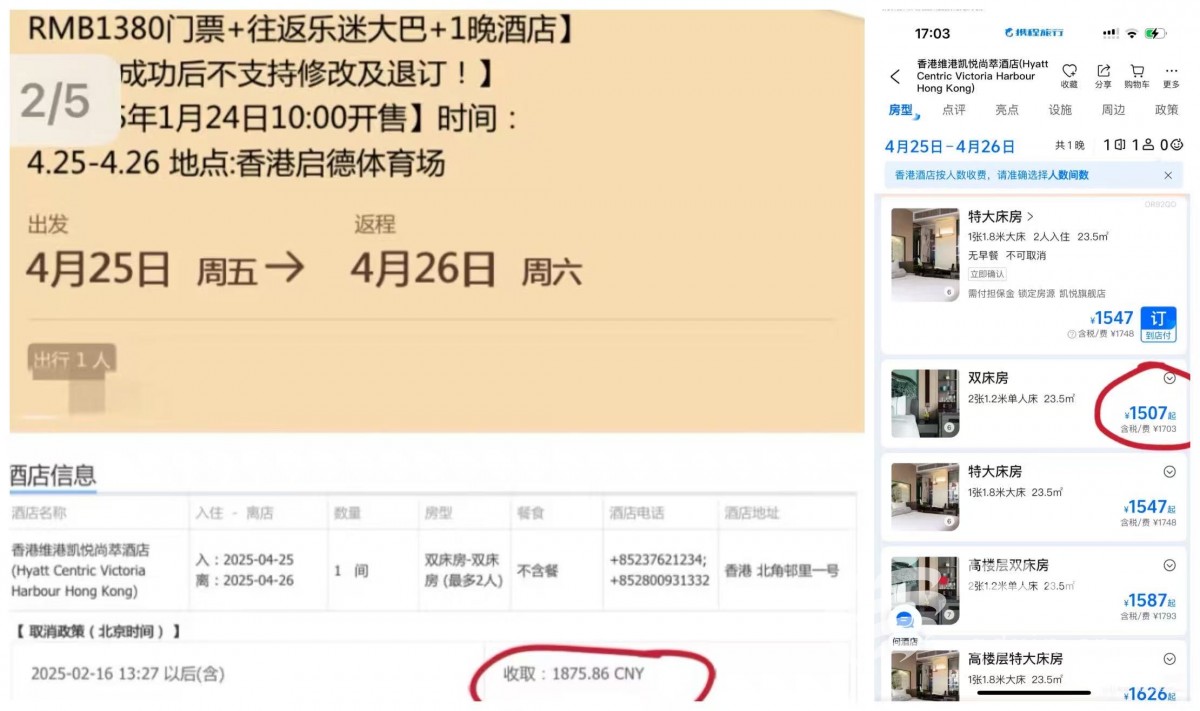
Task: Tap the 收取：1875.86 CNY amount
Action: 573,674
